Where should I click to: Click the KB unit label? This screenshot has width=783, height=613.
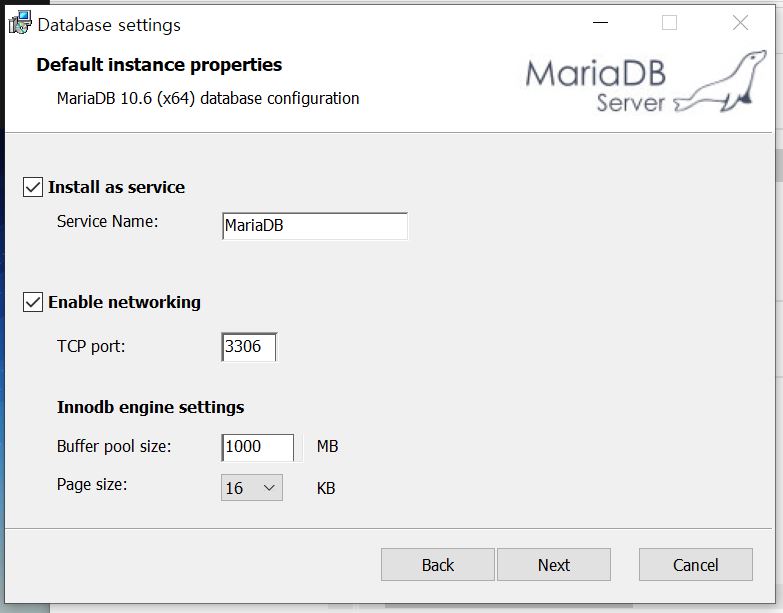coord(326,488)
